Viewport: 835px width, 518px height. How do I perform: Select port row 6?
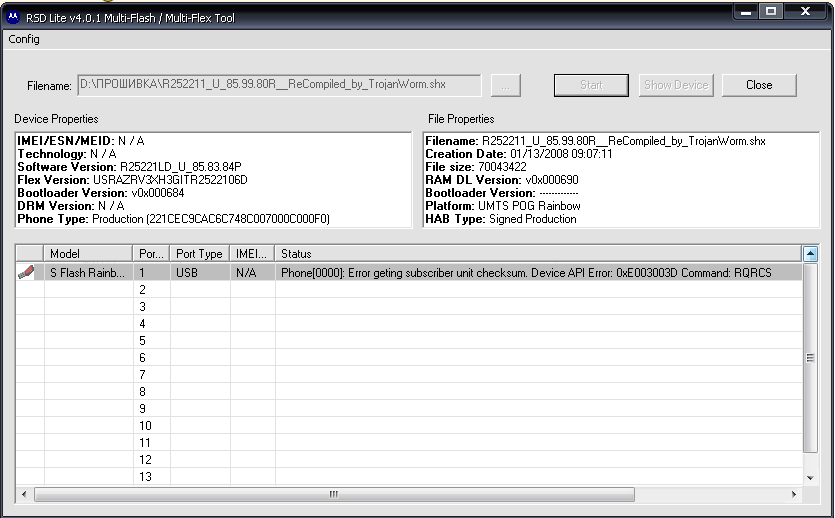(x=408, y=358)
